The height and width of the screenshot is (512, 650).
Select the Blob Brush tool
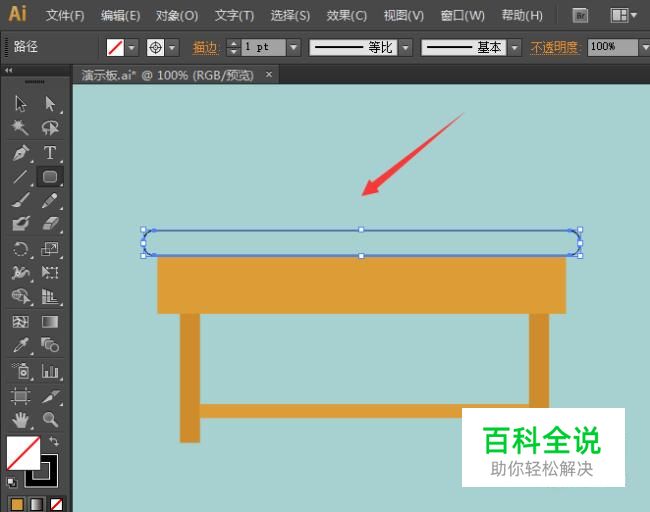[x=20, y=224]
